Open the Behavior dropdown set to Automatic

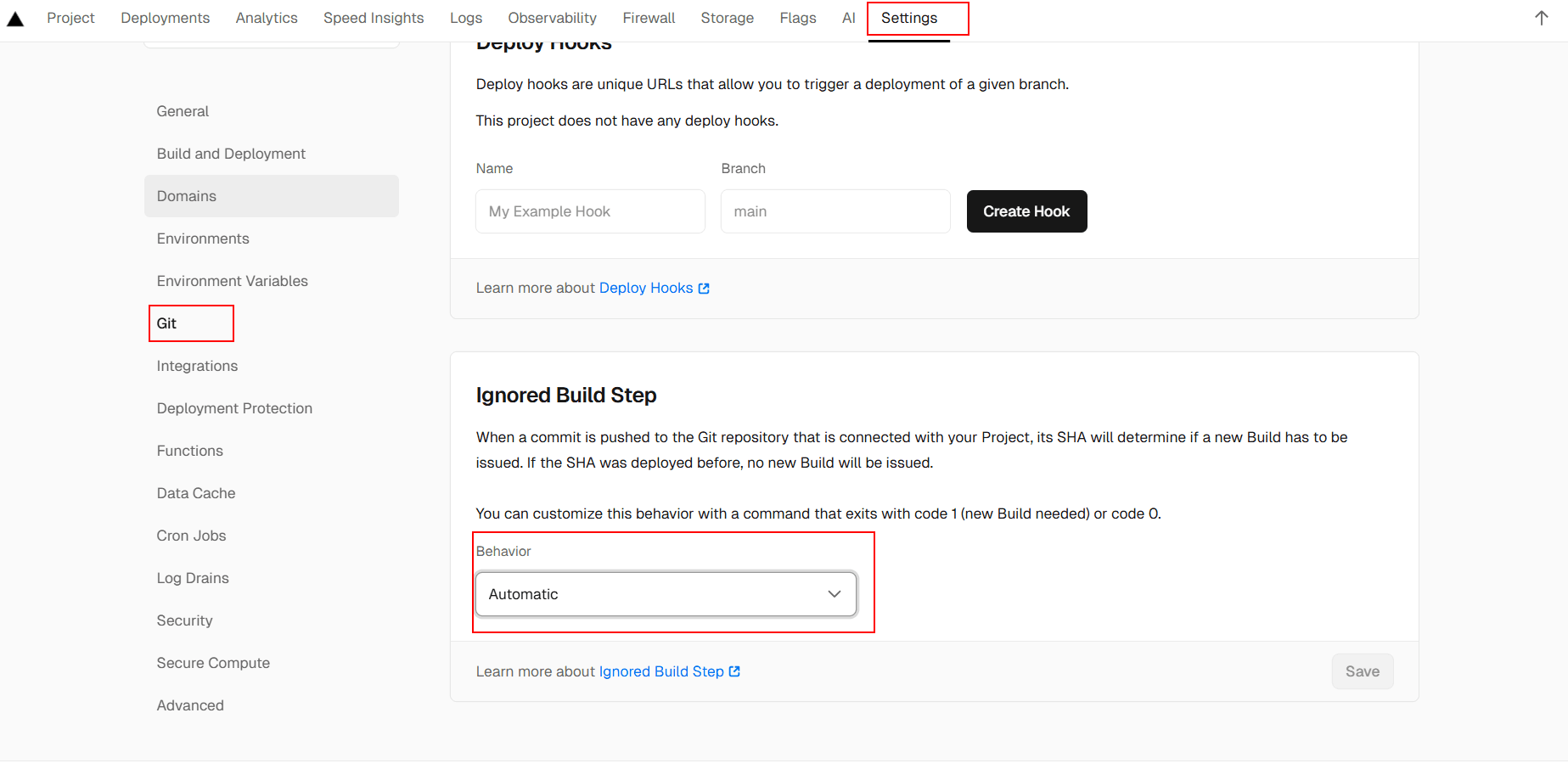tap(666, 594)
